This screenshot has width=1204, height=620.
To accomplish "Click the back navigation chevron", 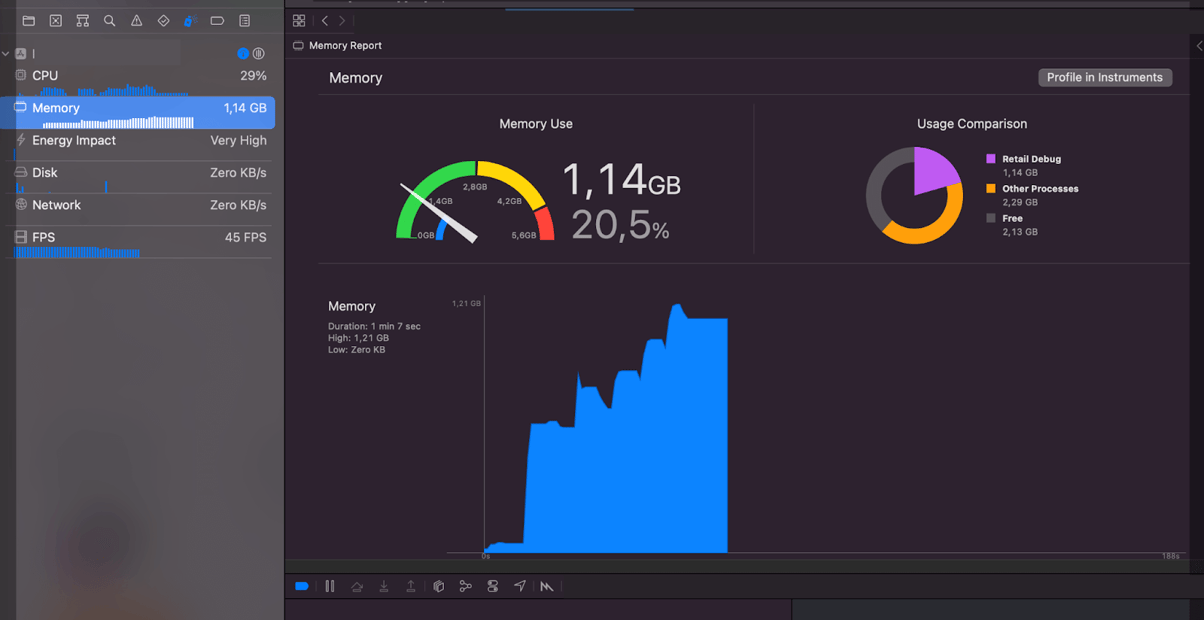I will click(x=325, y=20).
